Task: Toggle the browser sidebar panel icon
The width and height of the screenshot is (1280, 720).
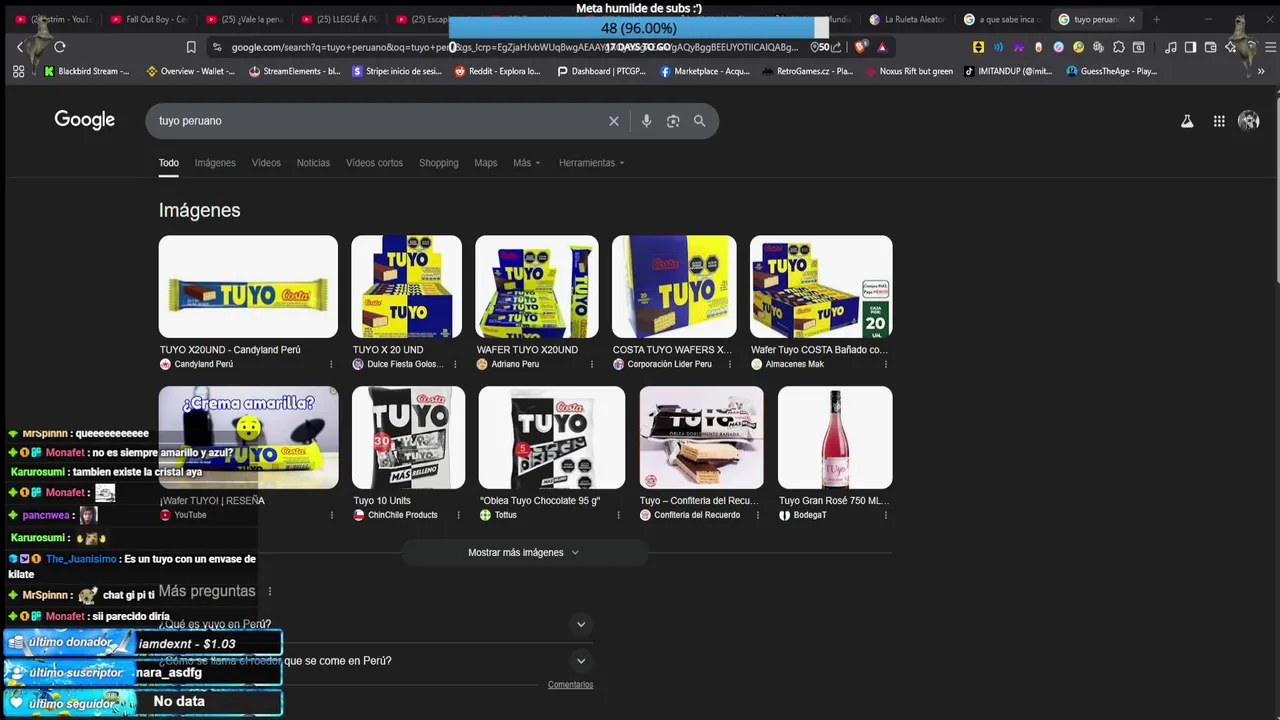Action: point(1190,47)
